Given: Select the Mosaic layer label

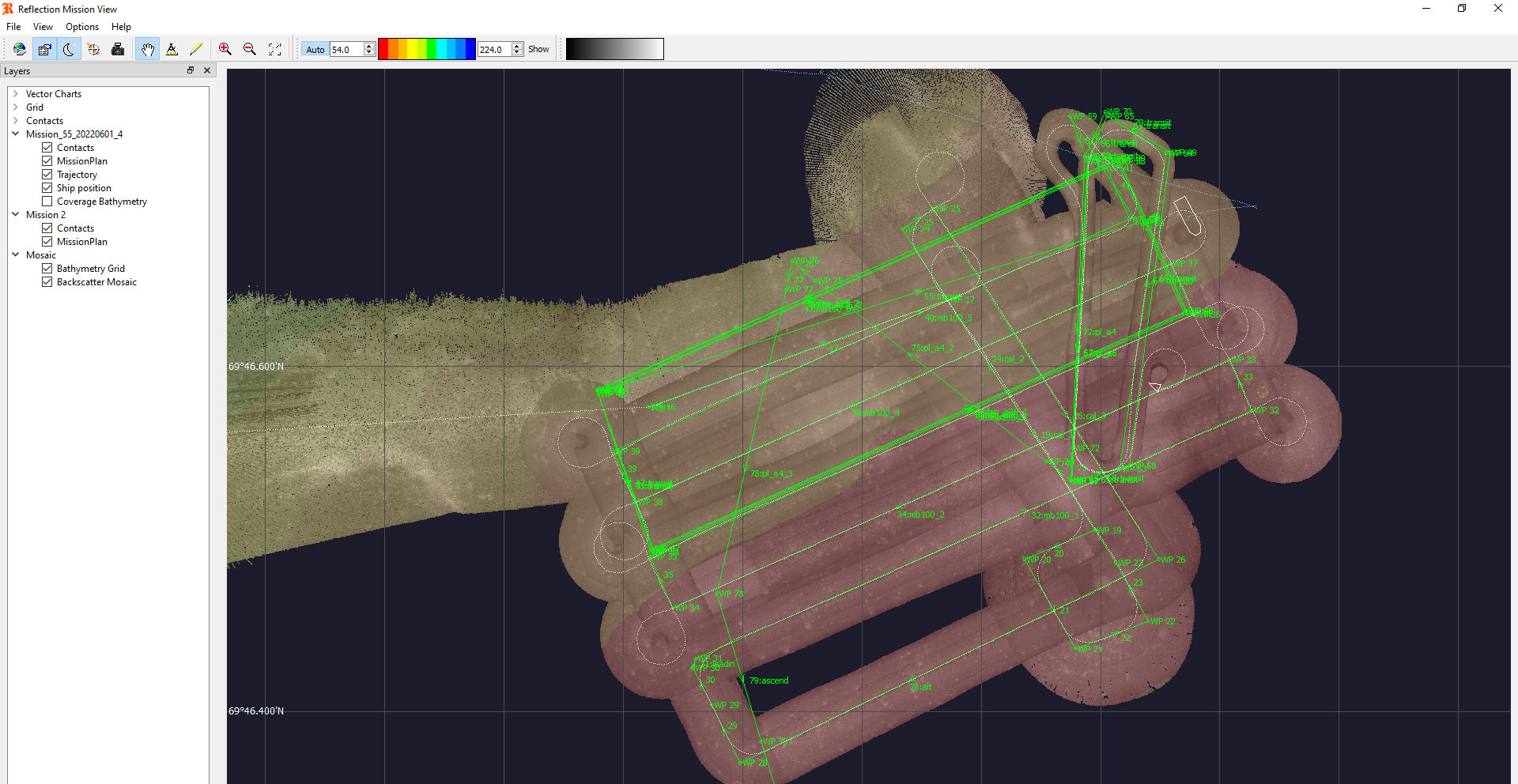Looking at the screenshot, I should [x=41, y=254].
